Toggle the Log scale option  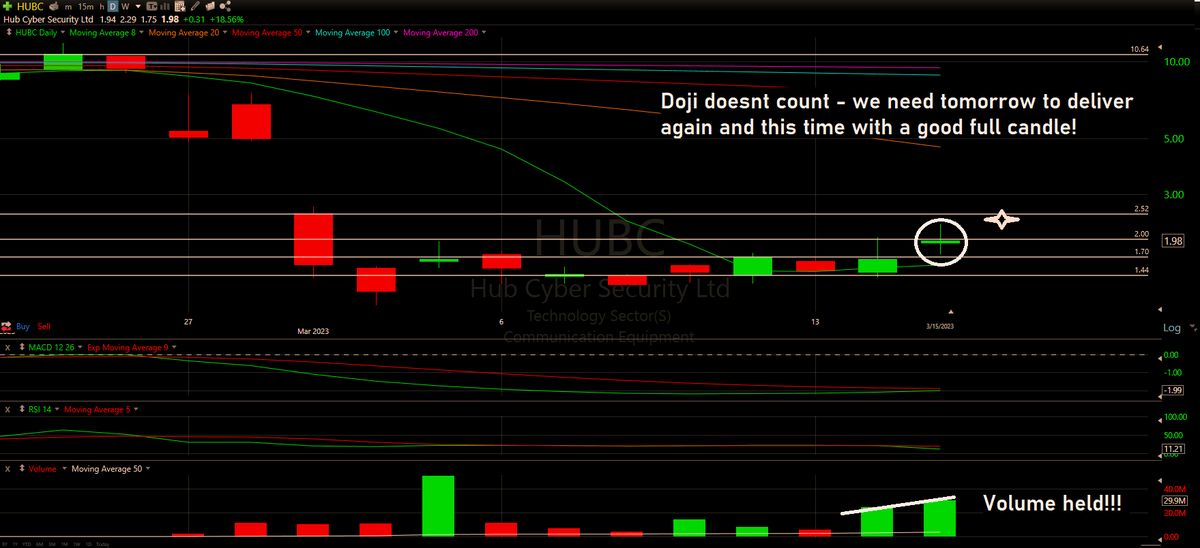click(1171, 328)
